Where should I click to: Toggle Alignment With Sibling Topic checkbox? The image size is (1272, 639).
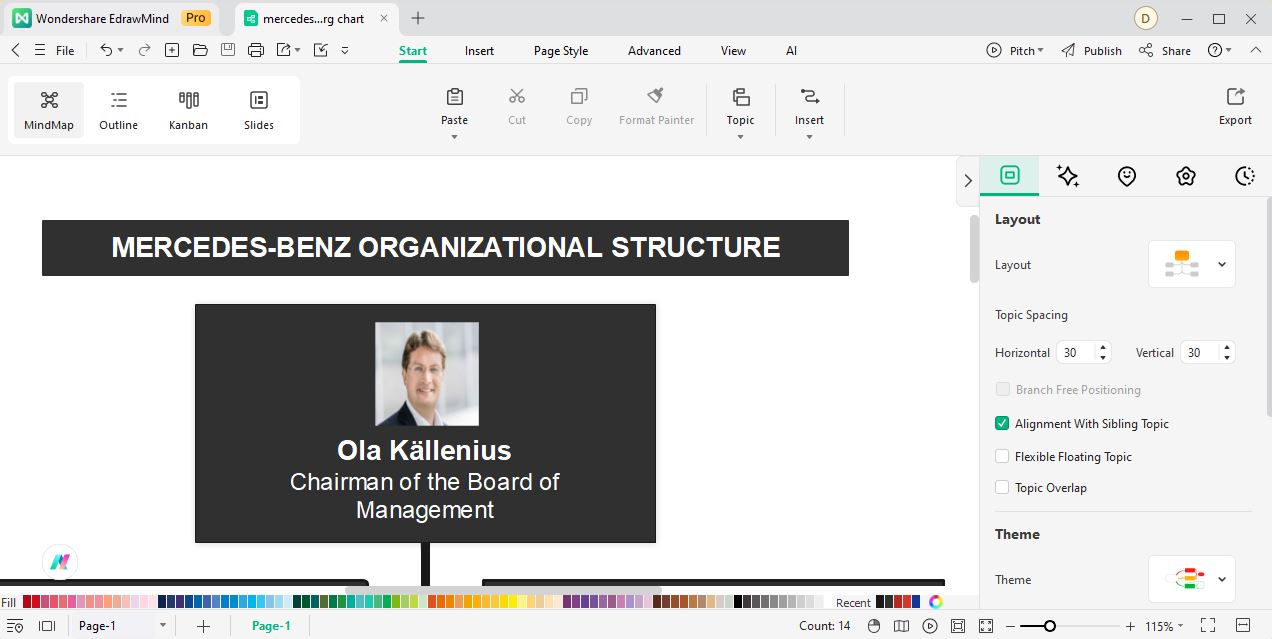click(x=1002, y=423)
